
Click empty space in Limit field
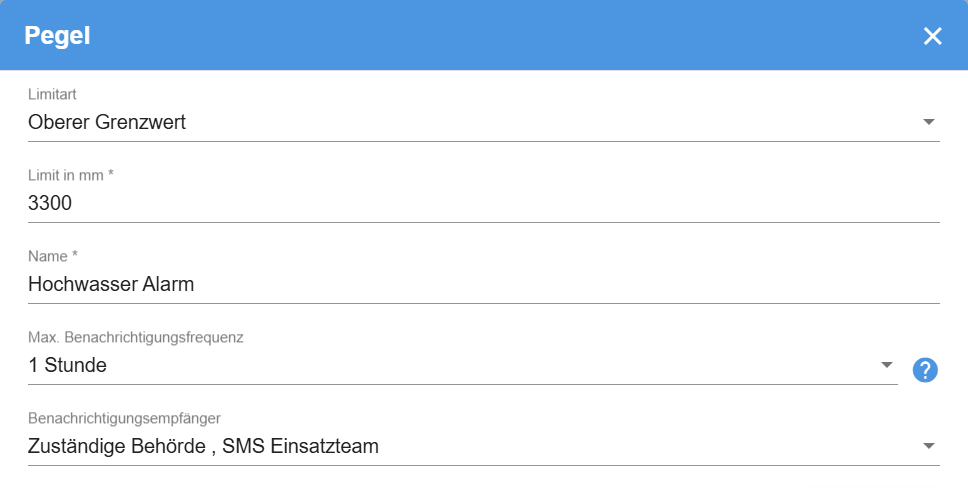point(500,203)
